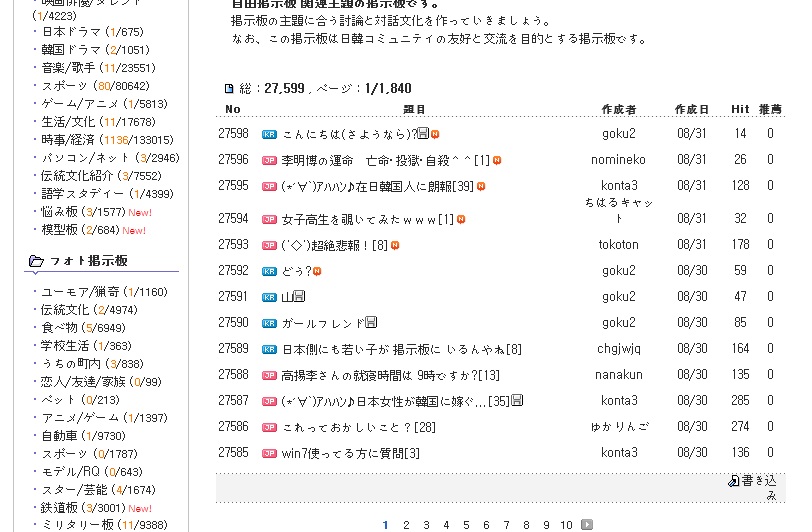The height and width of the screenshot is (532, 812).
Task: Click the folder icon beside フォト掲示板
Action: click(36, 261)
